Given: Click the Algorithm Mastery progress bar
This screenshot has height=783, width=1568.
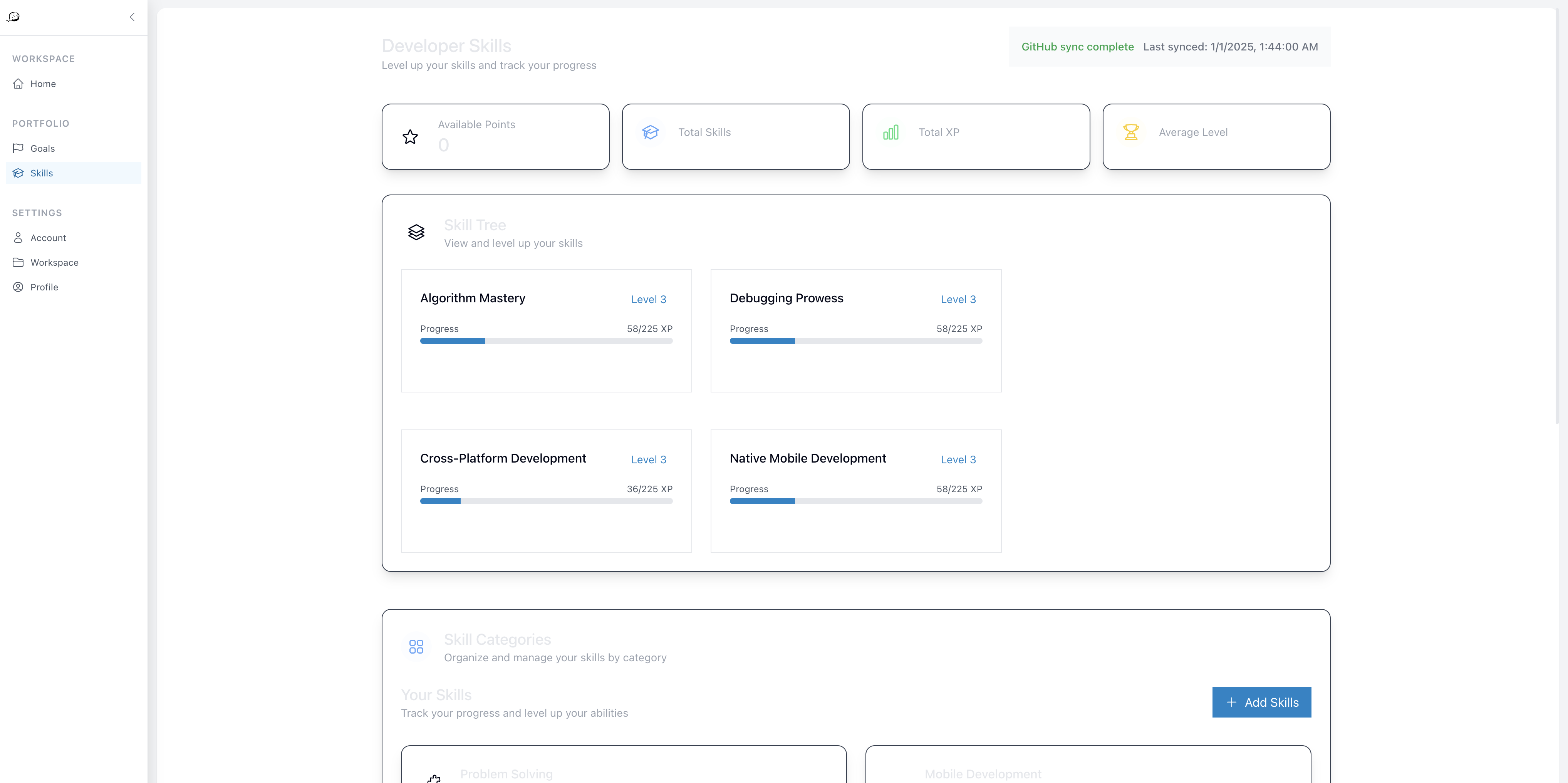Looking at the screenshot, I should pyautogui.click(x=546, y=341).
